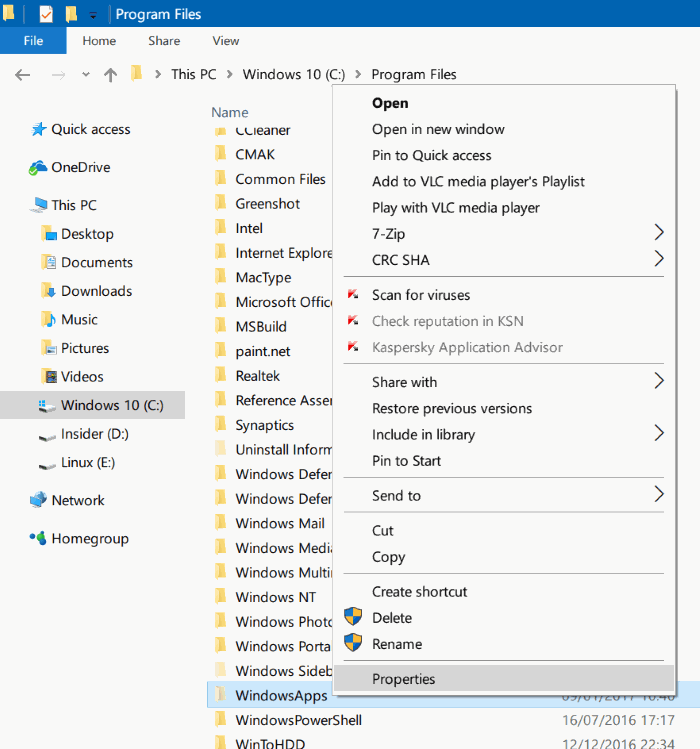The image size is (700, 749).
Task: Select Create shortcut
Action: click(x=504, y=591)
